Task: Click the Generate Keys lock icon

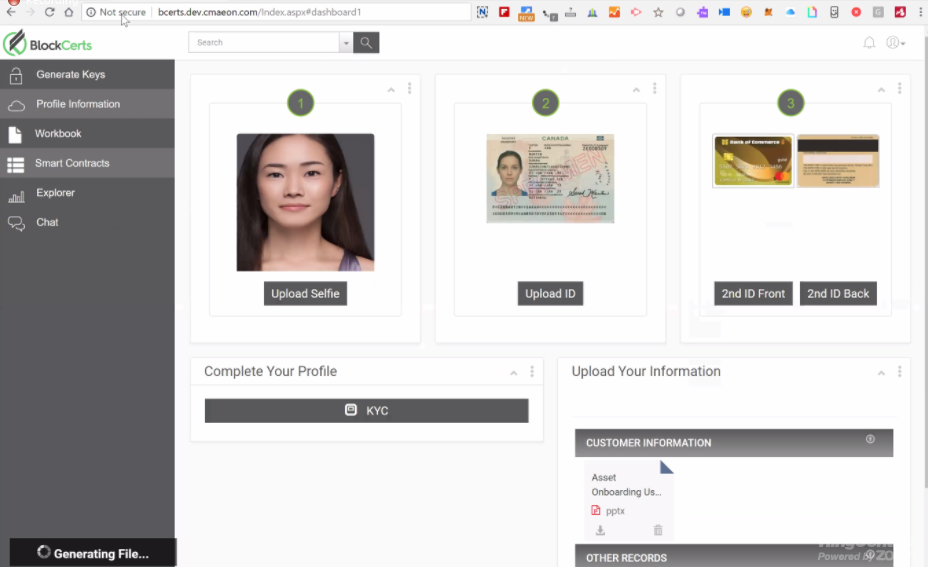Action: pos(16,75)
